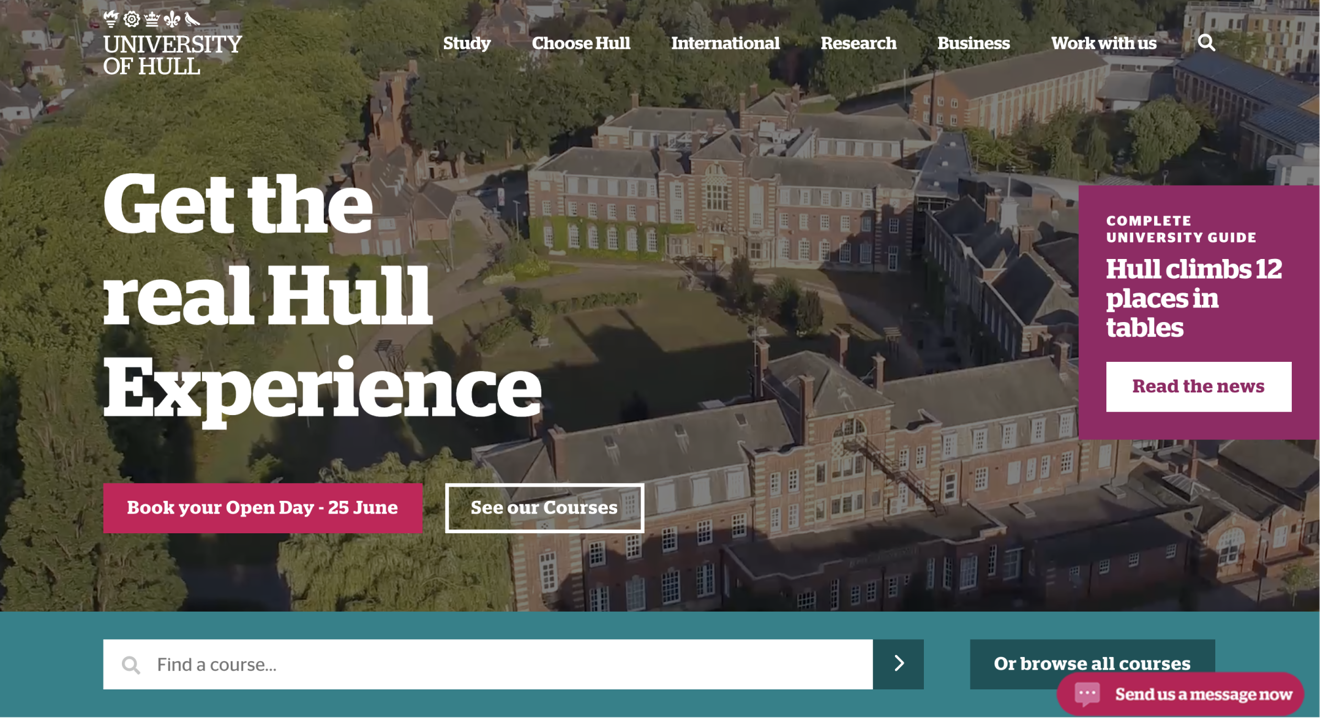
Task: Open the Choose Hull menu
Action: point(581,43)
